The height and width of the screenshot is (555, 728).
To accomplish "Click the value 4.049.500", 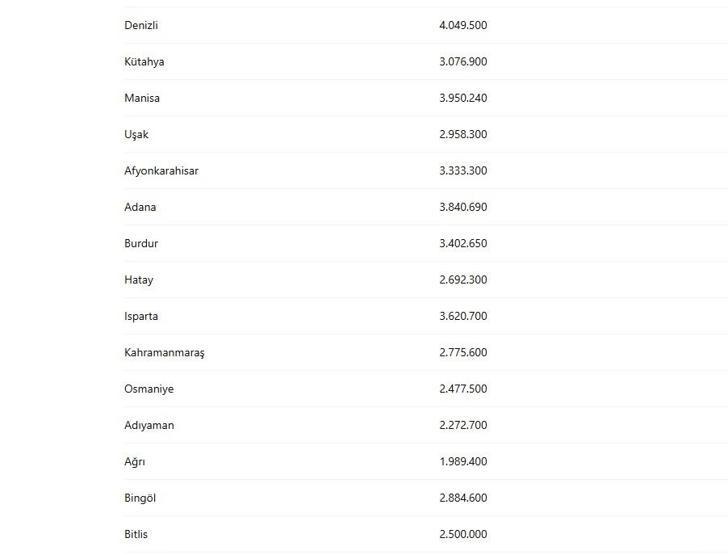I will coord(463,25).
